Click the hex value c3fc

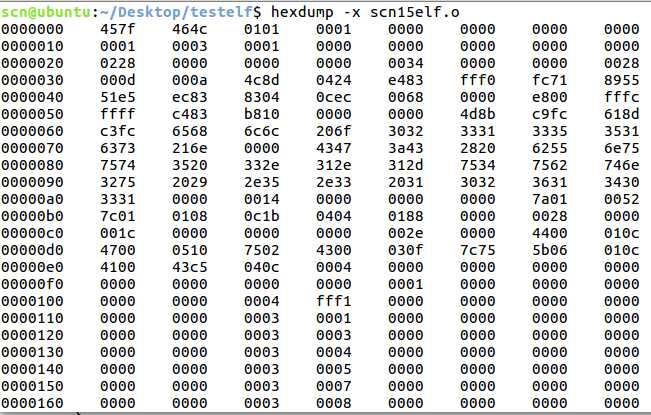pos(117,131)
